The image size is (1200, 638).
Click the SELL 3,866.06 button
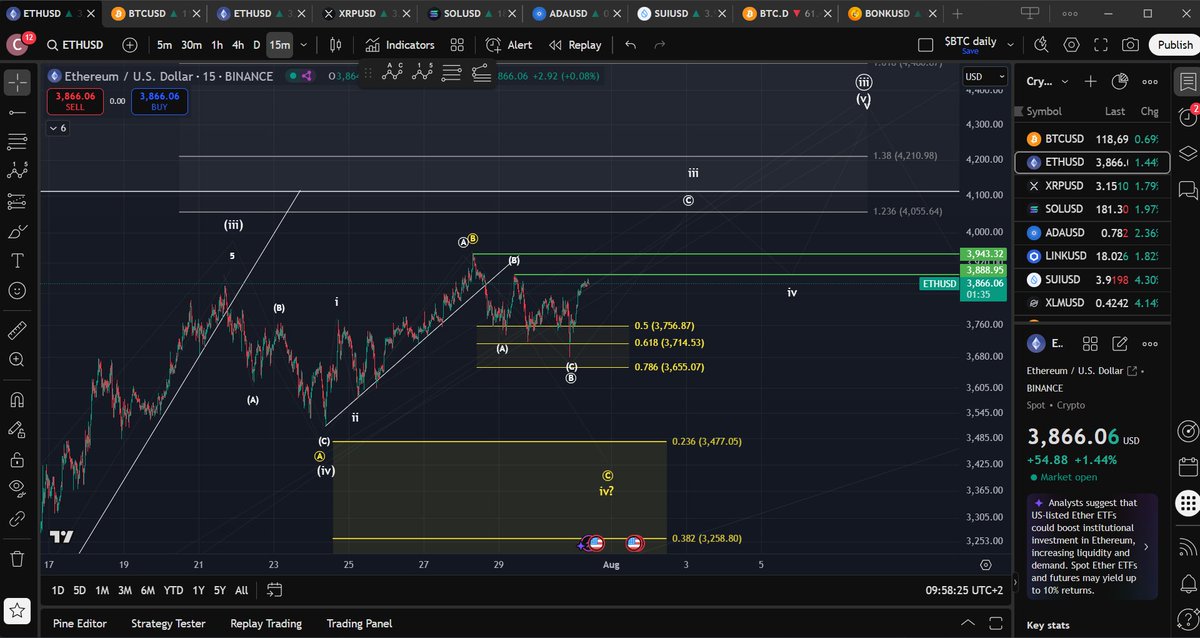pyautogui.click(x=76, y=101)
